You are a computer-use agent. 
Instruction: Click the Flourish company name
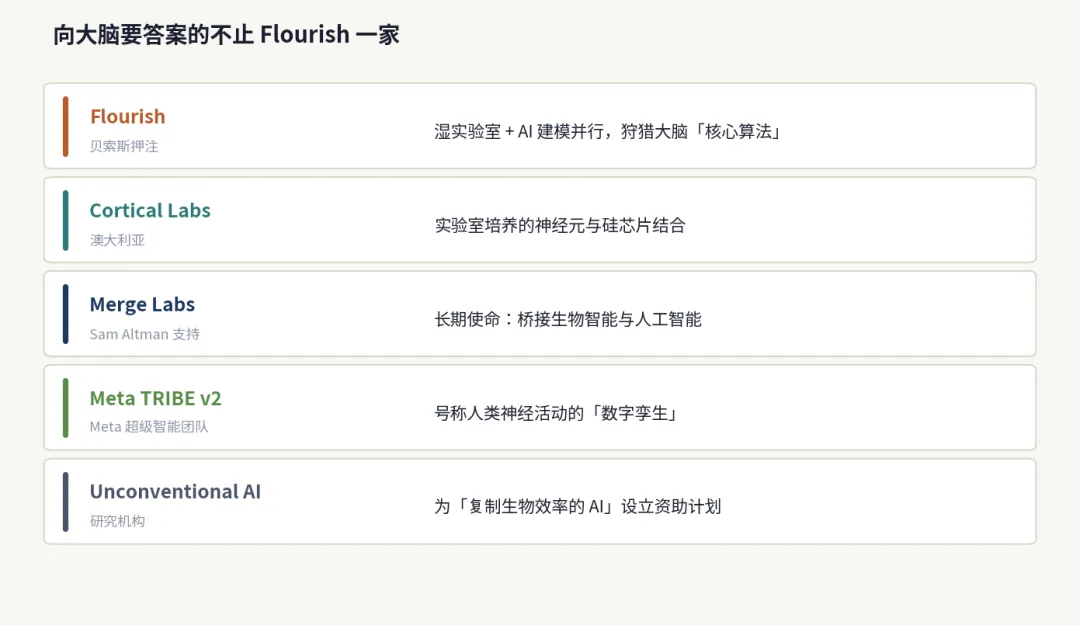pos(127,116)
